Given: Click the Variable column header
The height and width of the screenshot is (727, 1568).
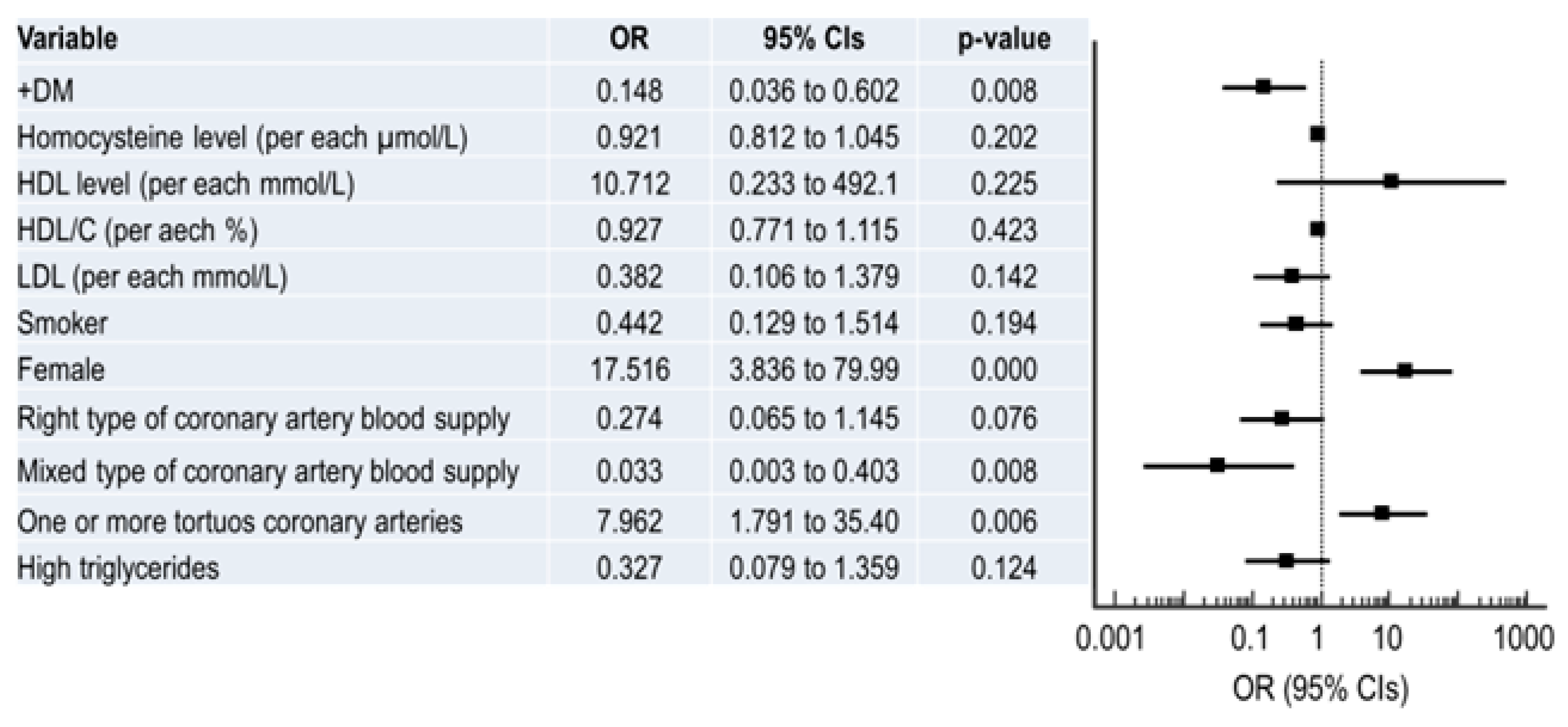Looking at the screenshot, I should (68, 40).
